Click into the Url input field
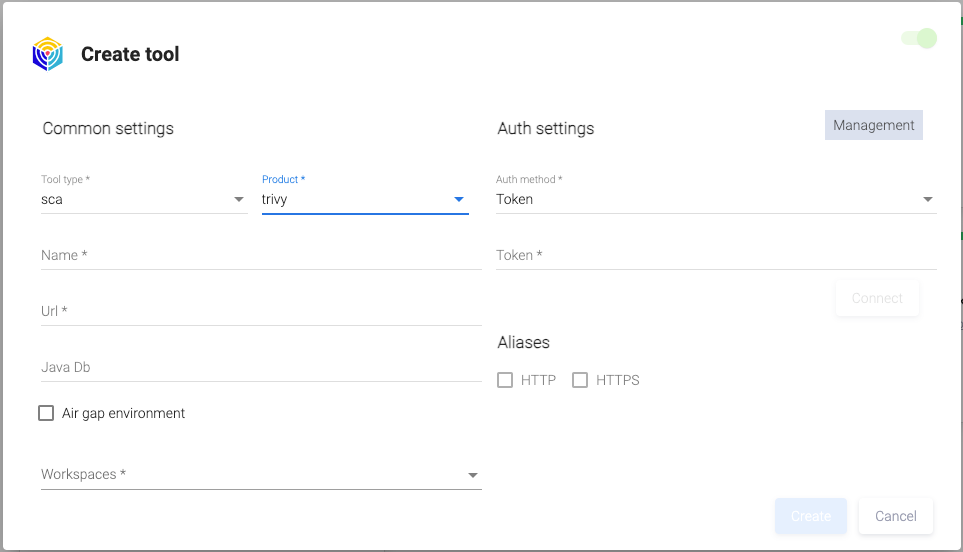 [x=260, y=312]
